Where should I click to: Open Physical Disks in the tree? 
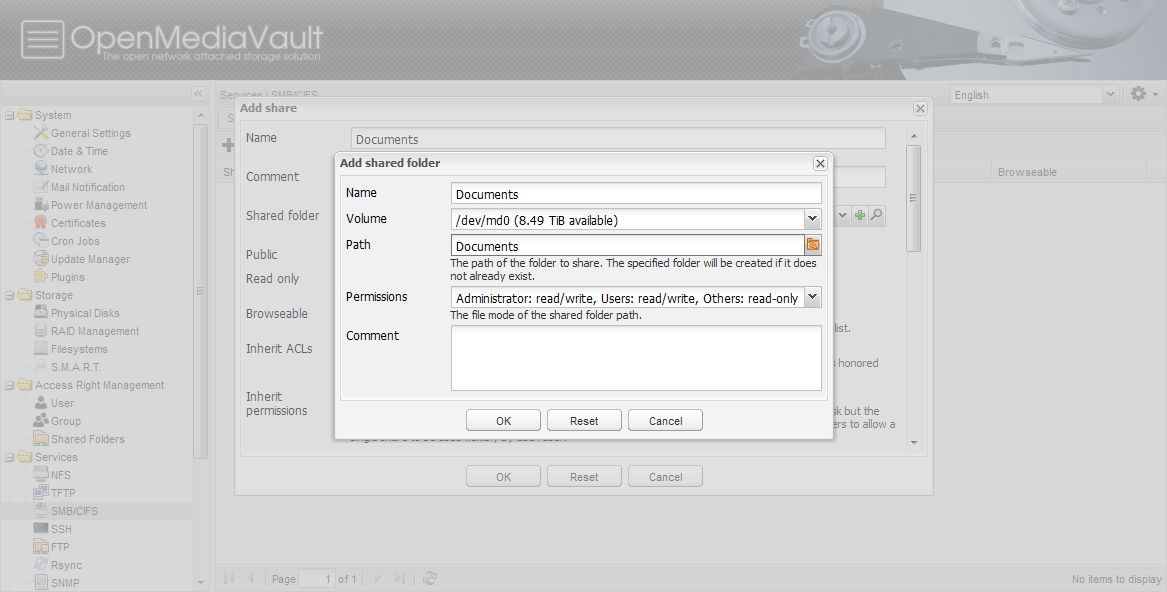tap(85, 313)
